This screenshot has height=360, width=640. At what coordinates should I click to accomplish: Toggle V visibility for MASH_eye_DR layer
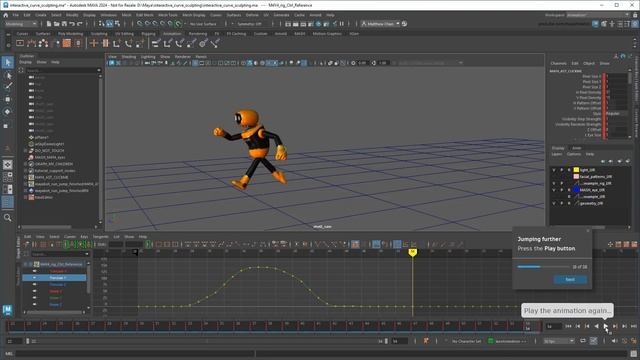click(x=554, y=190)
